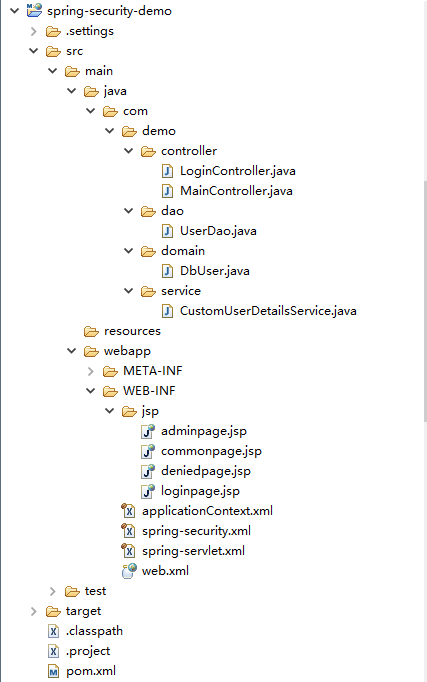The image size is (427, 682).
Task: Click the pom.xml Maven file icon
Action: 53,672
